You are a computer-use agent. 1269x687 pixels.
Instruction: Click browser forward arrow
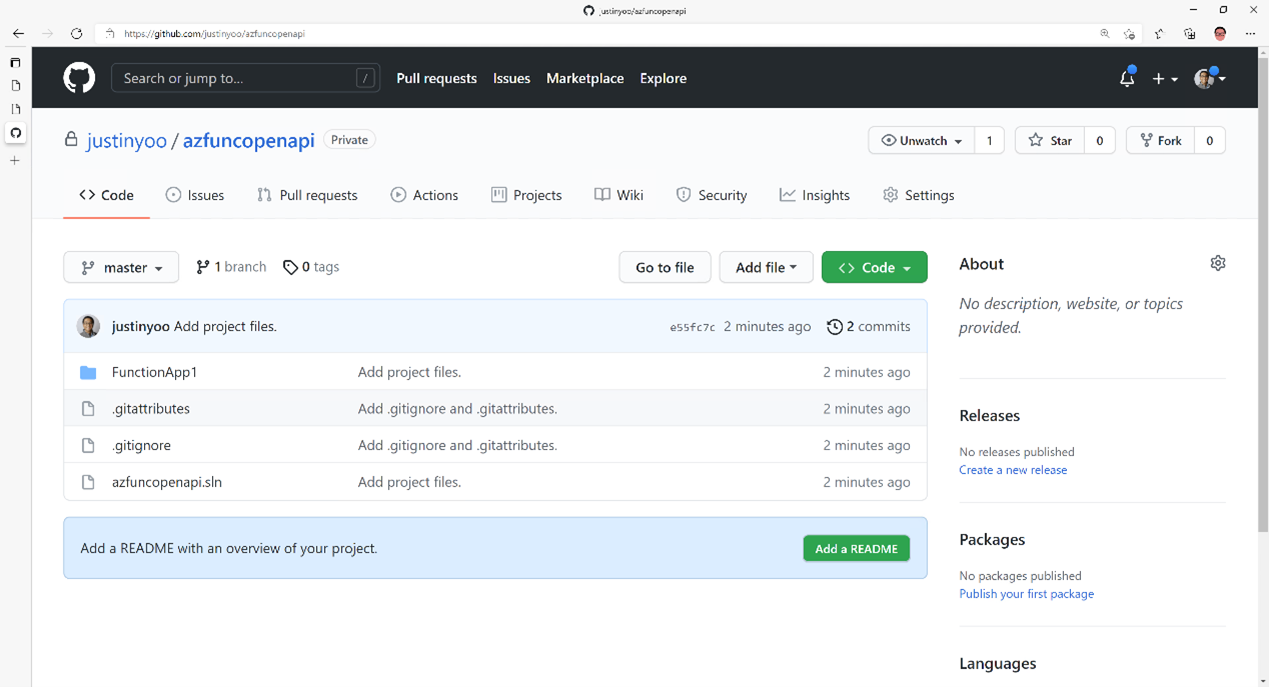pos(47,33)
